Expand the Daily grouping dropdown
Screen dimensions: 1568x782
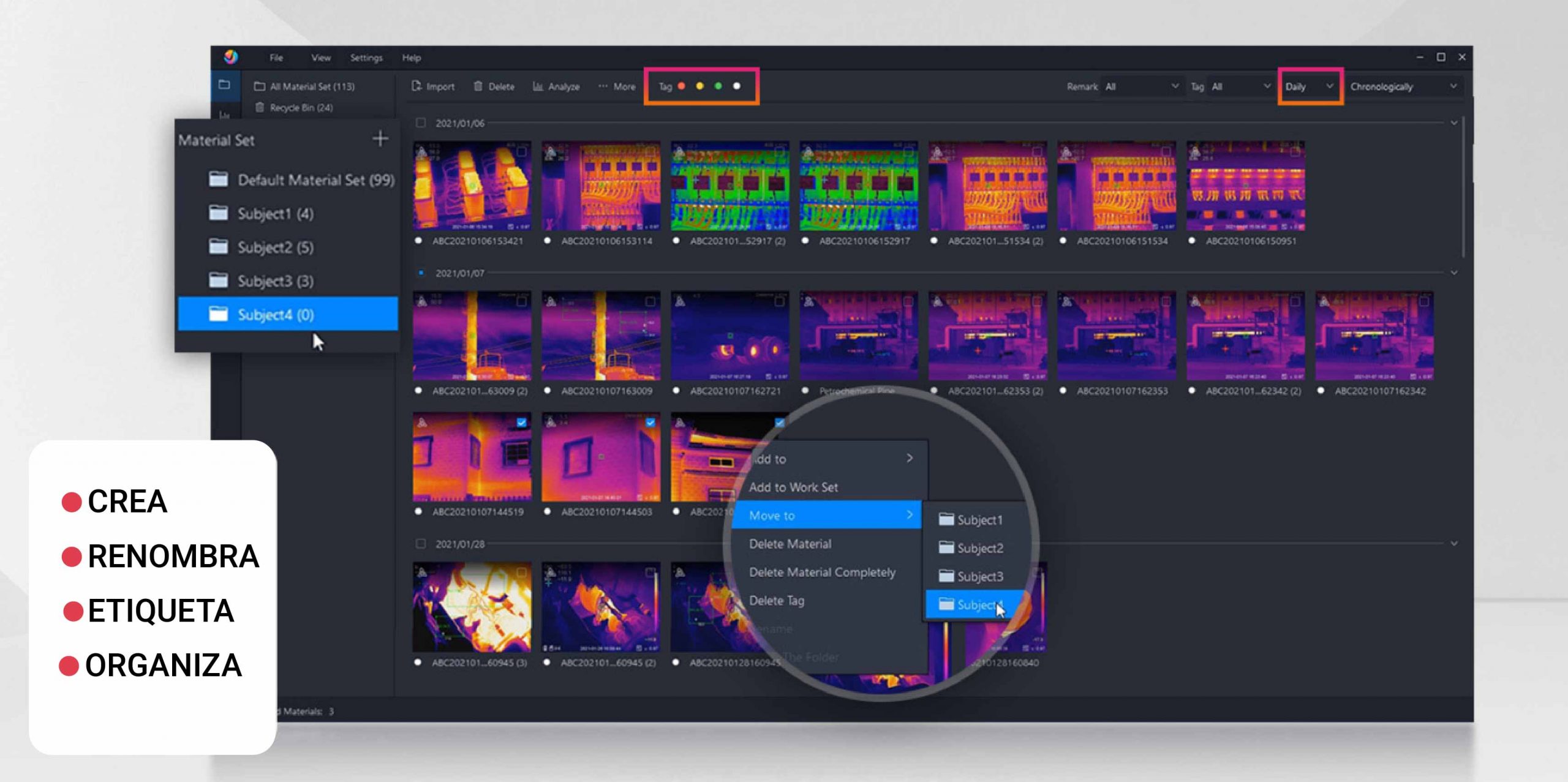(1308, 86)
